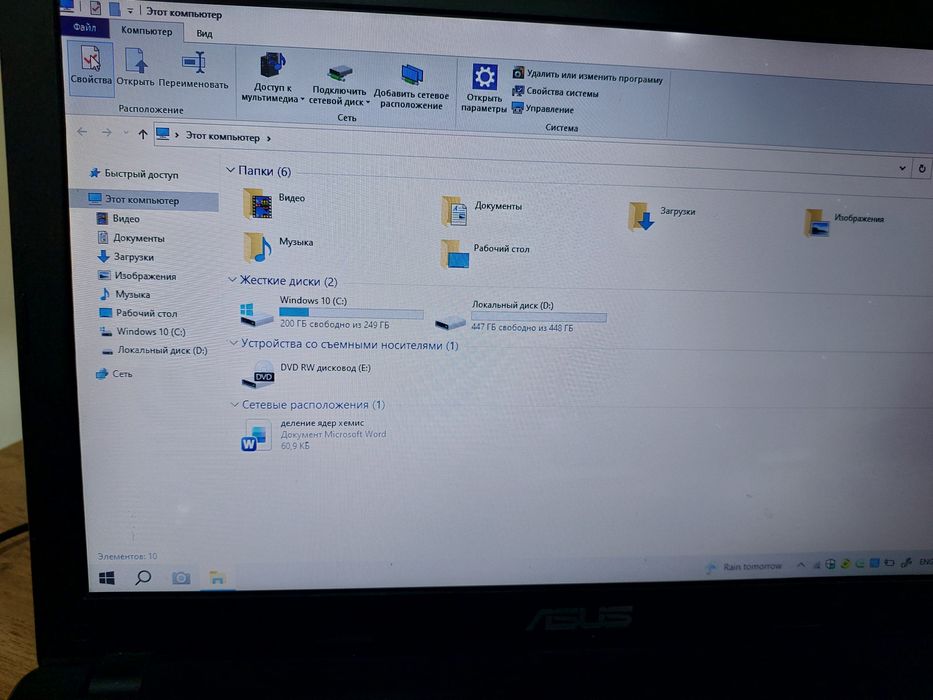The image size is (933, 700).
Task: Collapse Устройства со съемными носителями group
Action: [234, 343]
